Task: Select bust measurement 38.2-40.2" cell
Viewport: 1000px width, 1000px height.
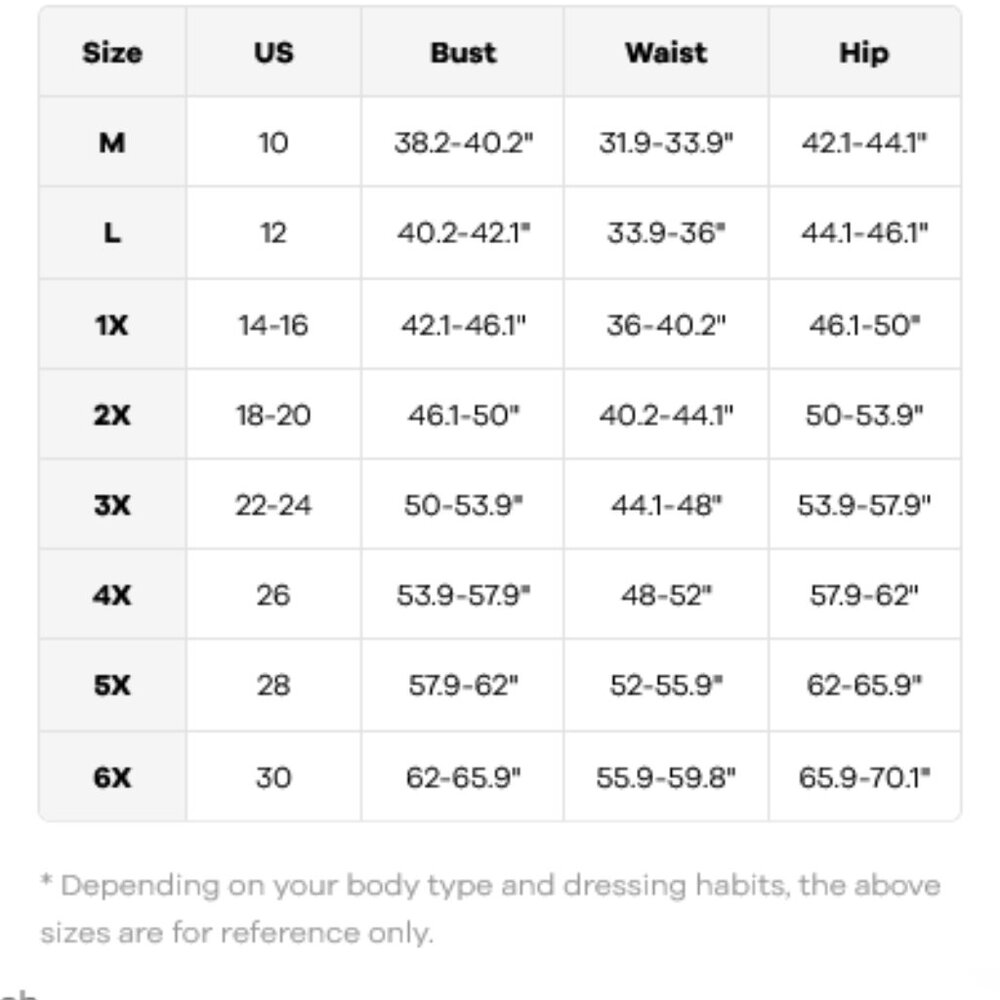Action: 462,142
